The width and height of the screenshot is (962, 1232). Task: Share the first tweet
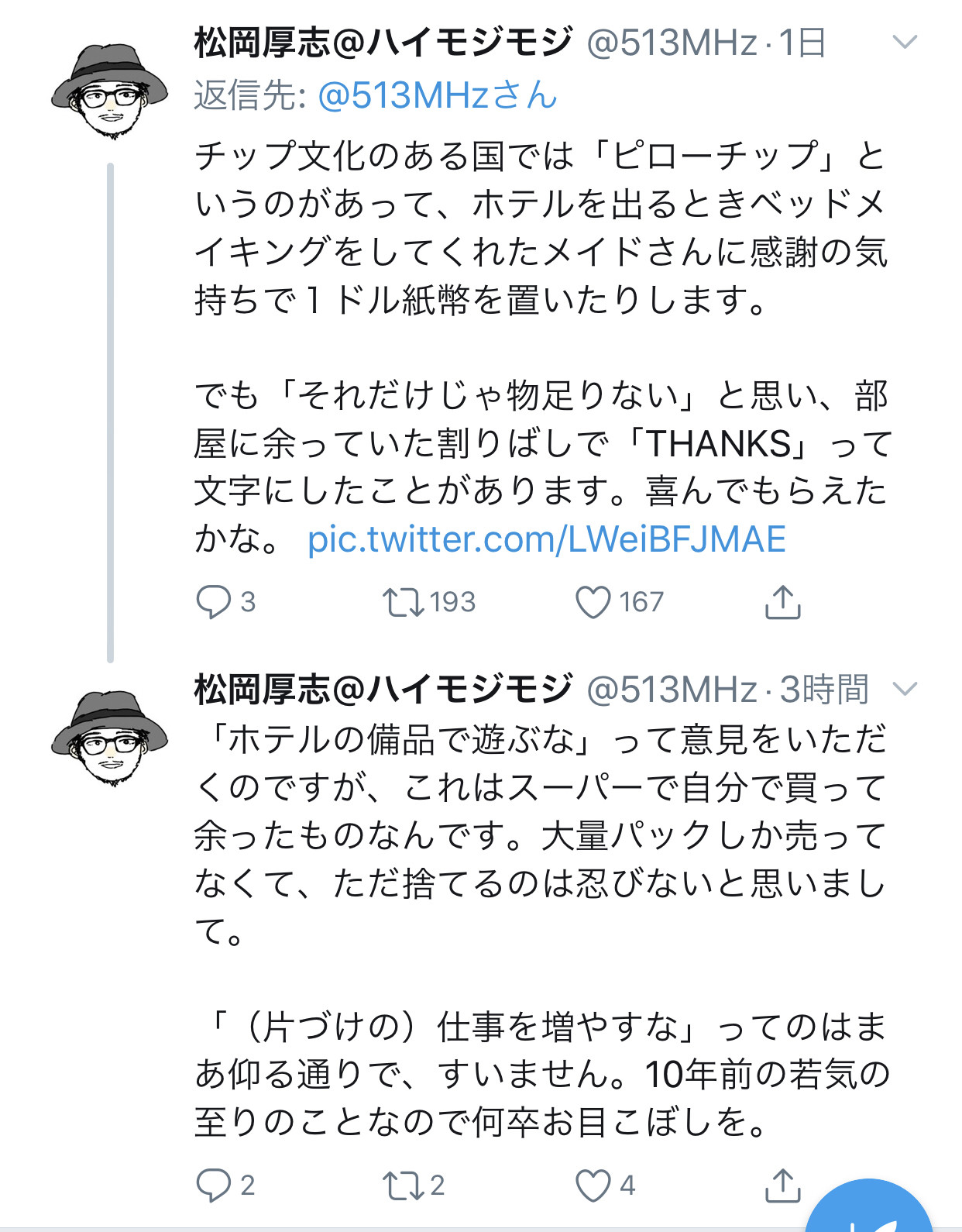coord(782,602)
